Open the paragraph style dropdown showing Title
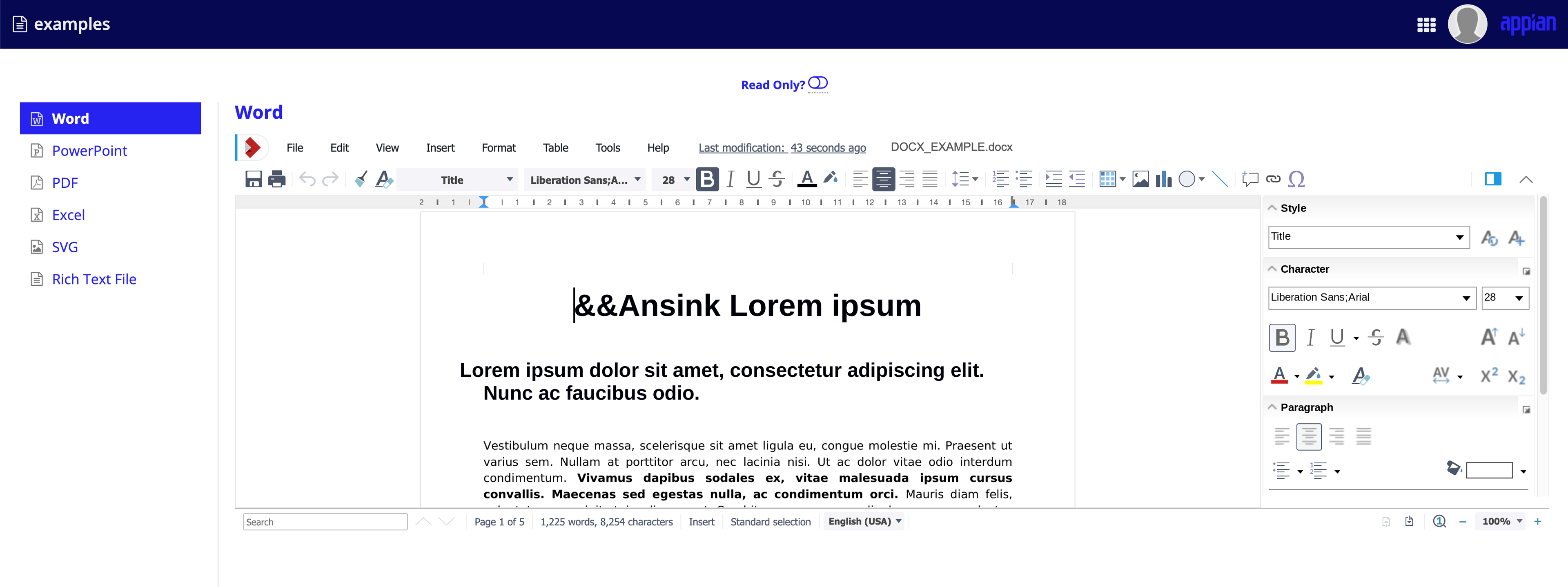 (457, 180)
